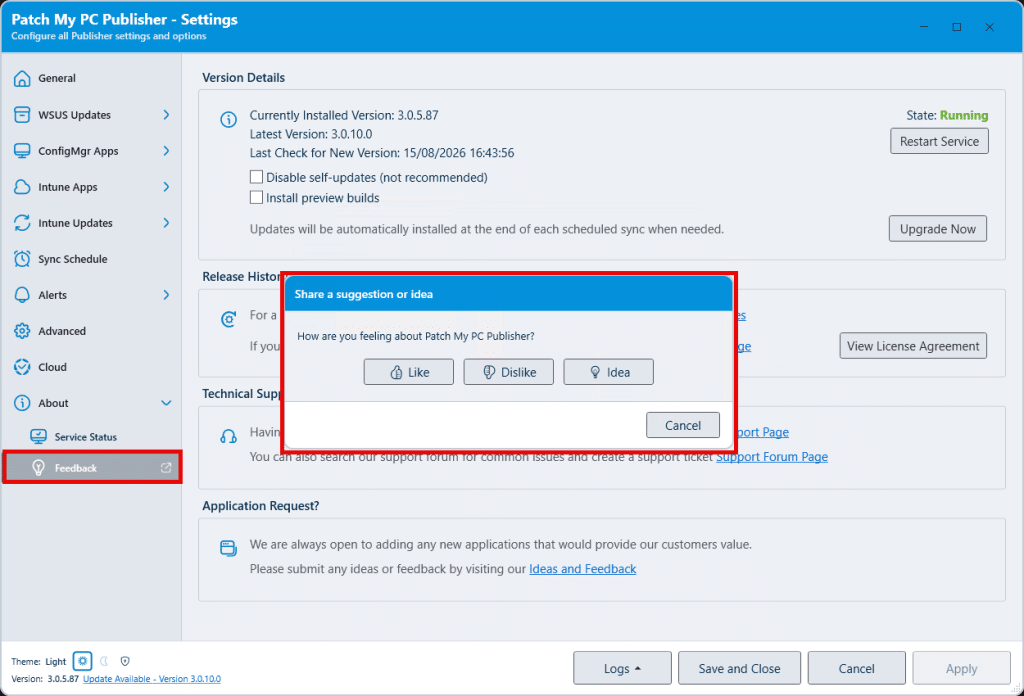Check Disable self-updates (not recommended)
The image size is (1024, 696).
point(257,177)
